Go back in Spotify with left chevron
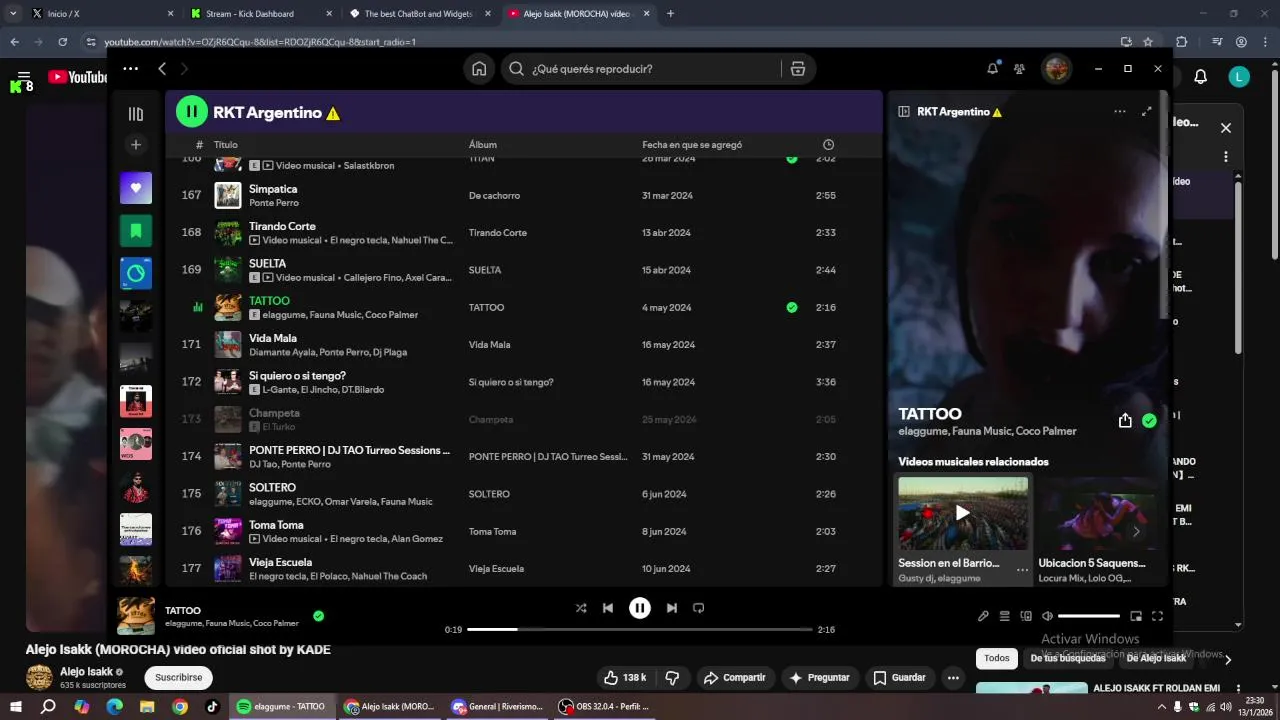Screen dimensions: 1280x720 coord(162,69)
